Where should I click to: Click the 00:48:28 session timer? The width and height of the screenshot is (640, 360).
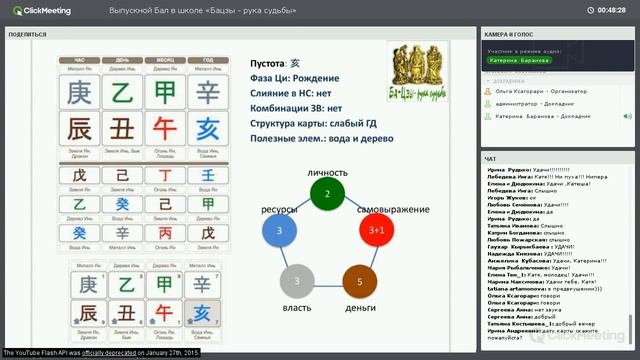tap(611, 10)
